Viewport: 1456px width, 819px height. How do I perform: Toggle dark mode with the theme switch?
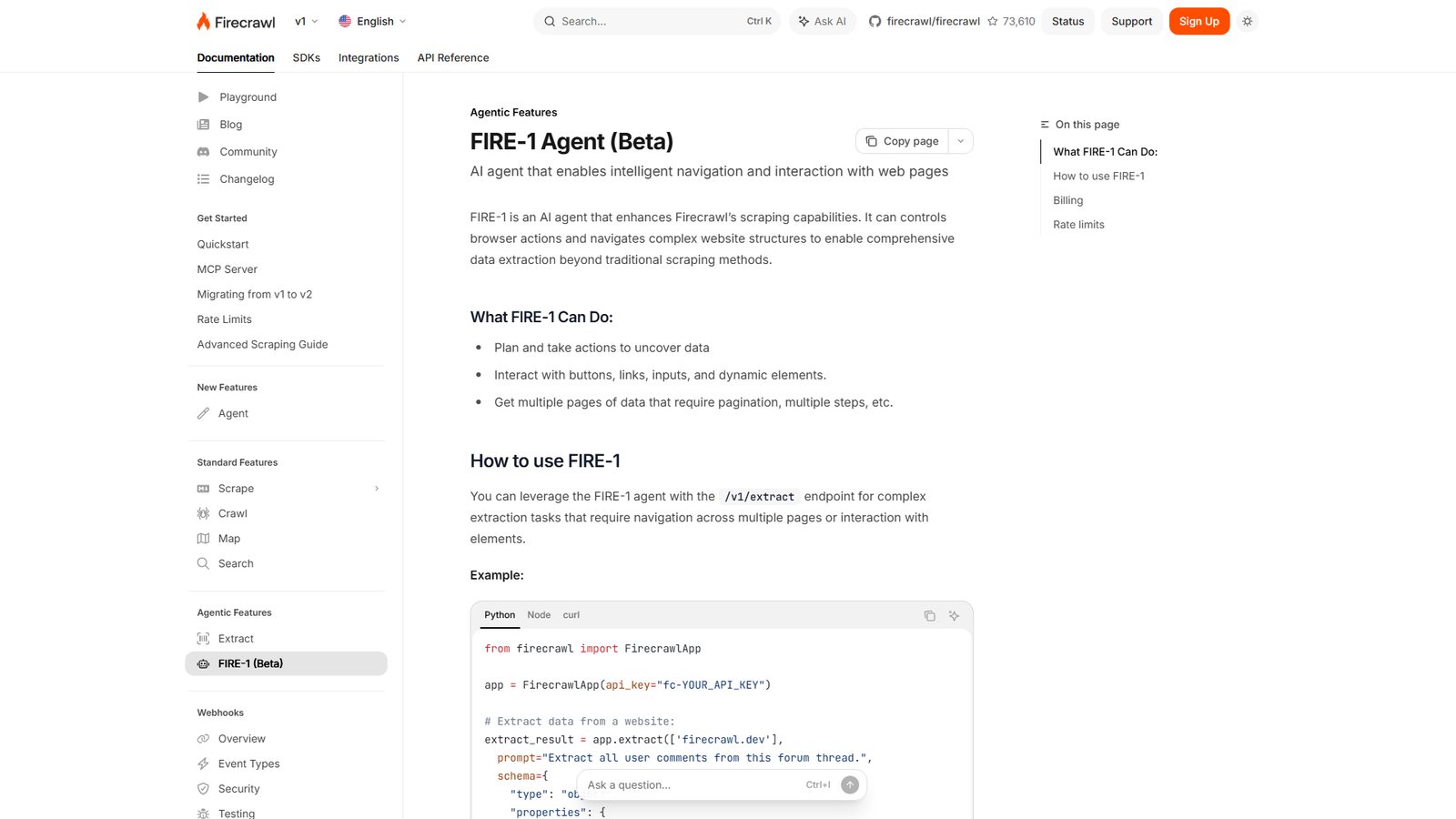[x=1247, y=20]
